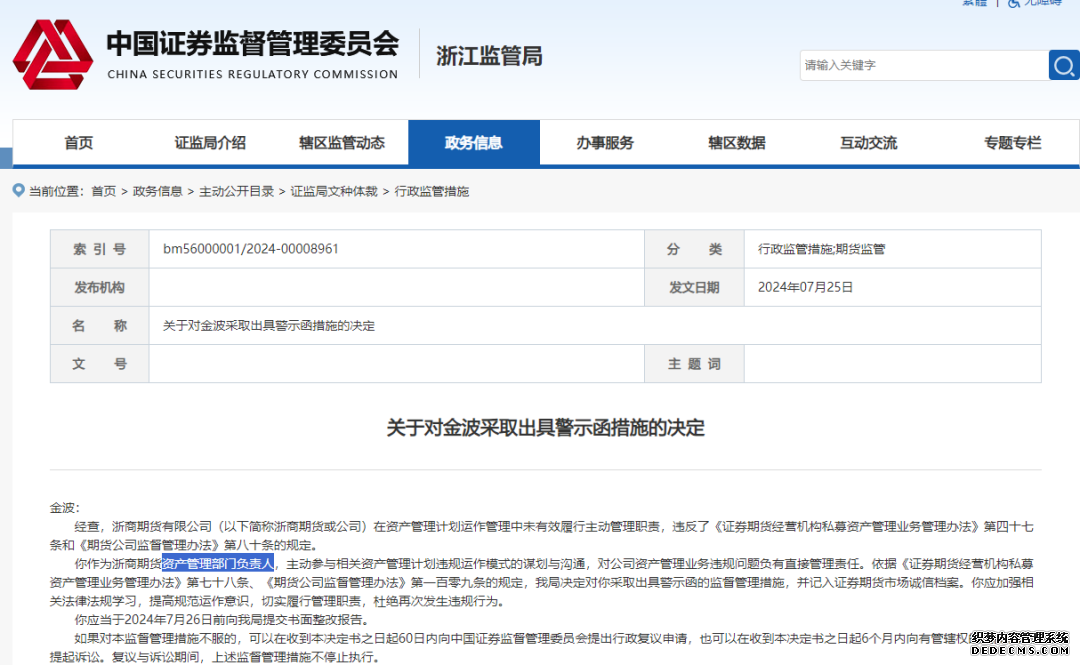Click the article headline about 金波警示函
The width and height of the screenshot is (1080, 665).
point(546,428)
